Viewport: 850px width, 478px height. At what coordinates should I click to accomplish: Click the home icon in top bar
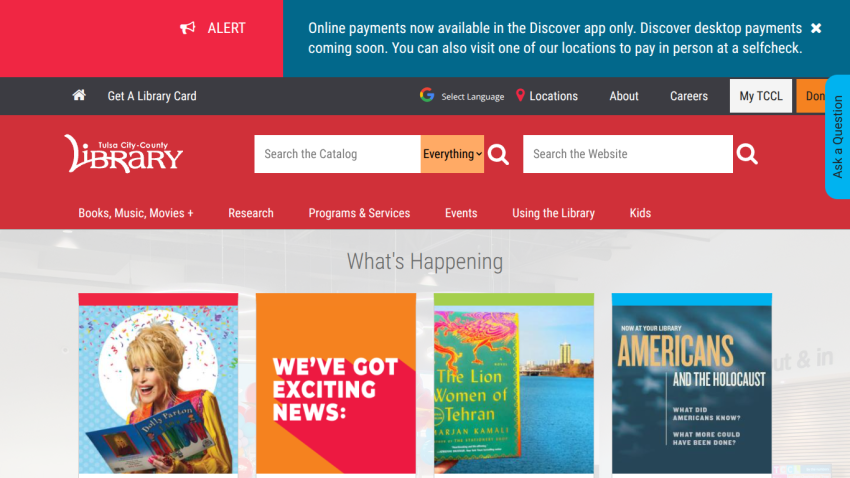79,95
